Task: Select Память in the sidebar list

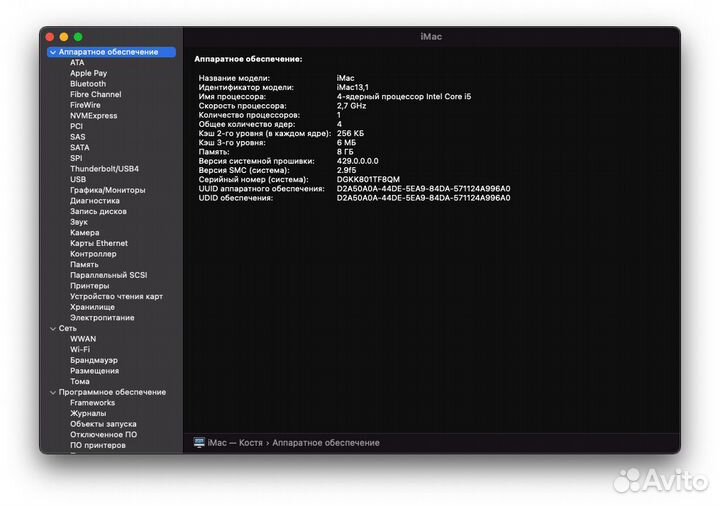Action: point(84,264)
